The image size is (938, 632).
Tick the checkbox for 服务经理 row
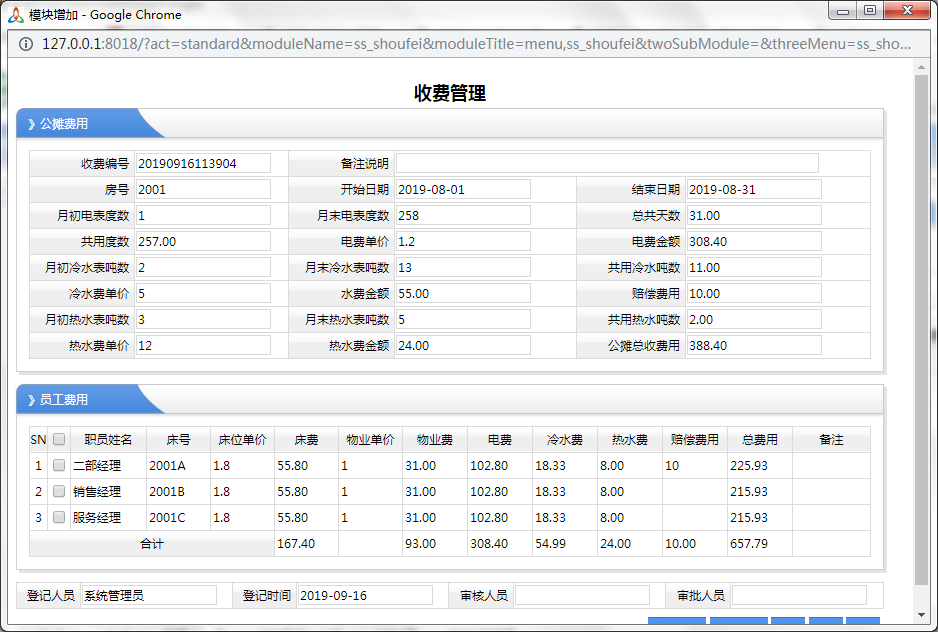coord(59,517)
